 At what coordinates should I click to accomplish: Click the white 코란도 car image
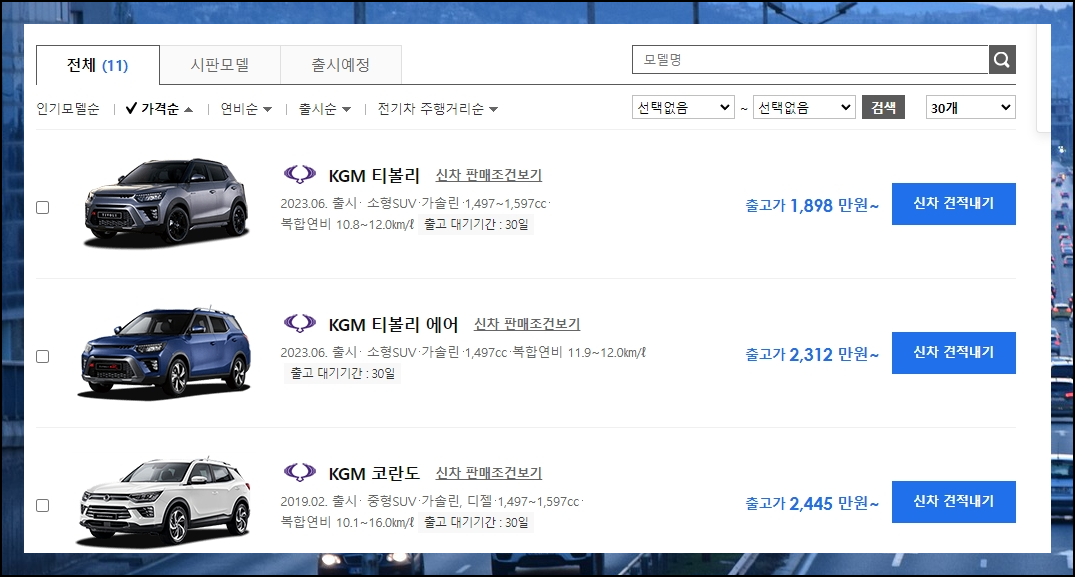point(165,502)
